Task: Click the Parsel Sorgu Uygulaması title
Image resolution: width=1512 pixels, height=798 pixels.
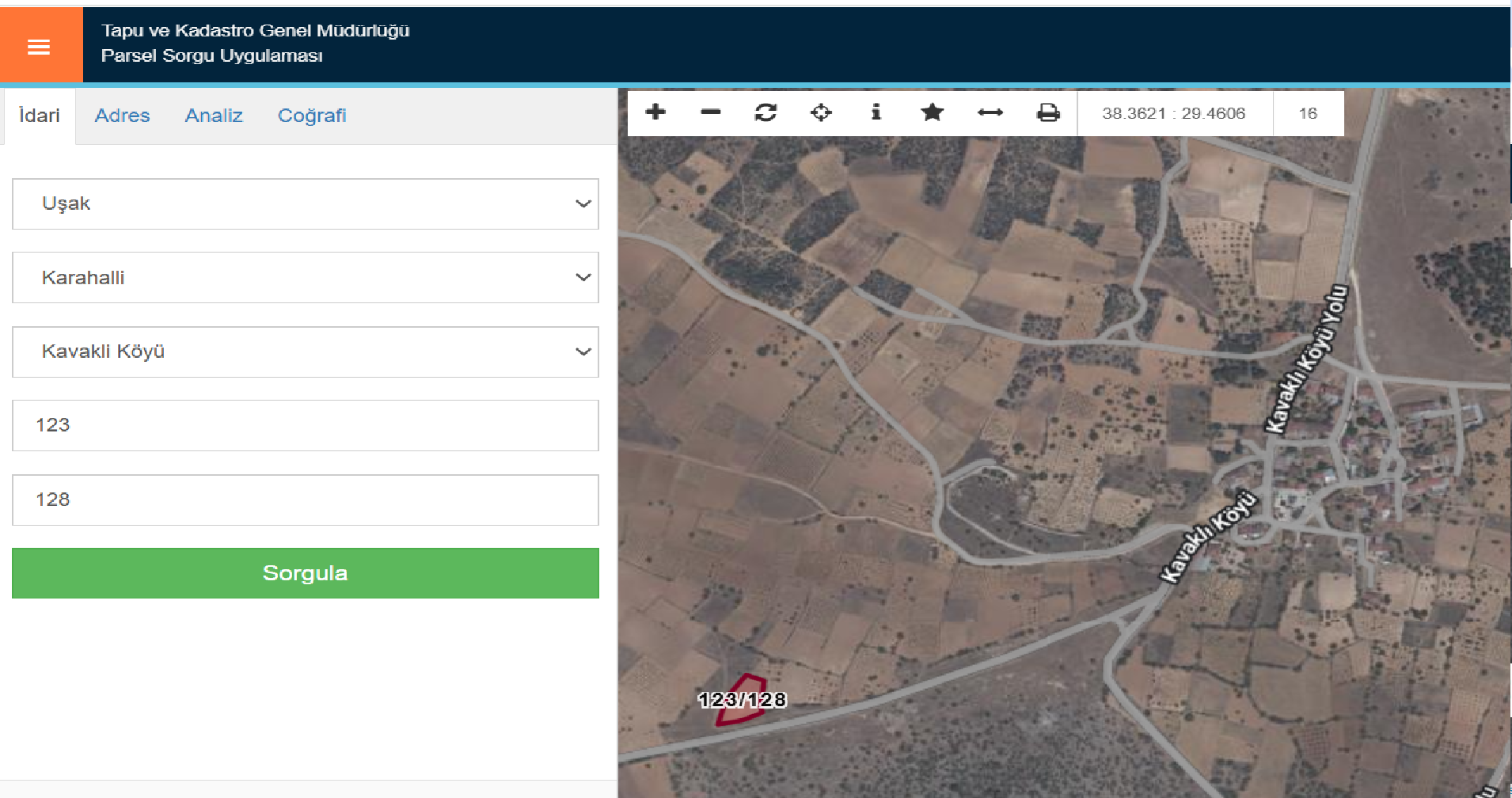Action: point(212,55)
